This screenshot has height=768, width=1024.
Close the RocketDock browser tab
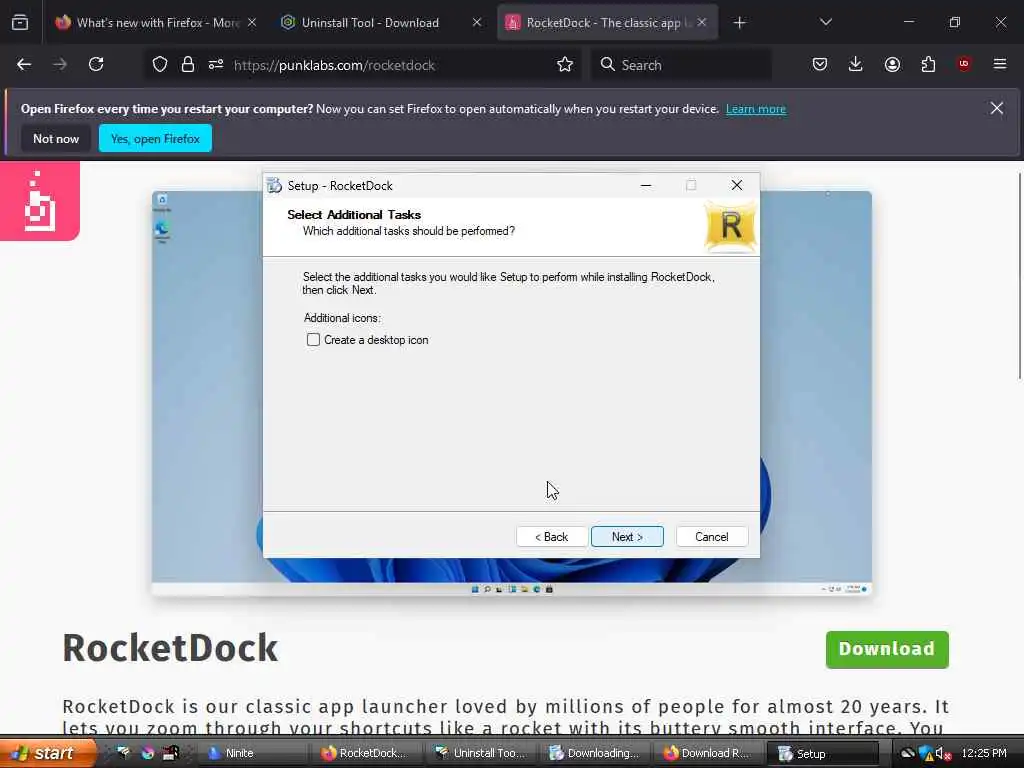click(701, 23)
